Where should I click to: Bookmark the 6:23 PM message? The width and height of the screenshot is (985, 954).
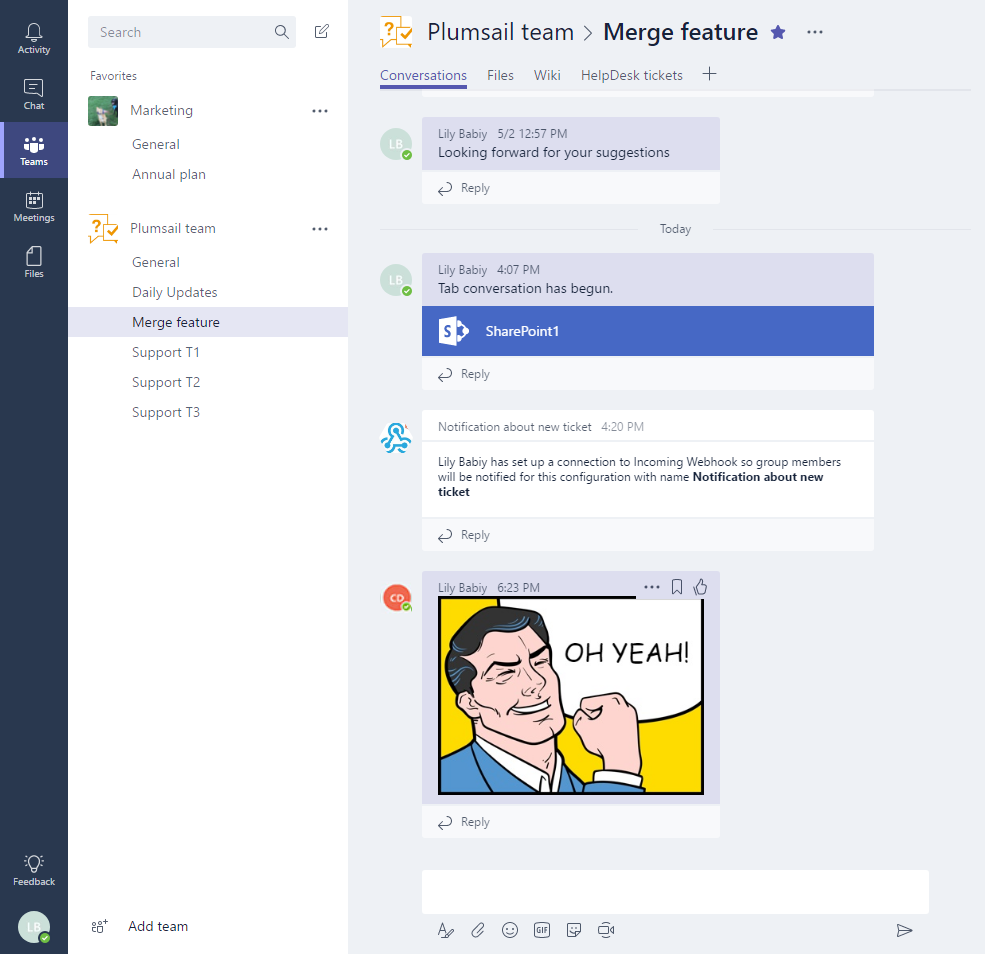pos(677,587)
